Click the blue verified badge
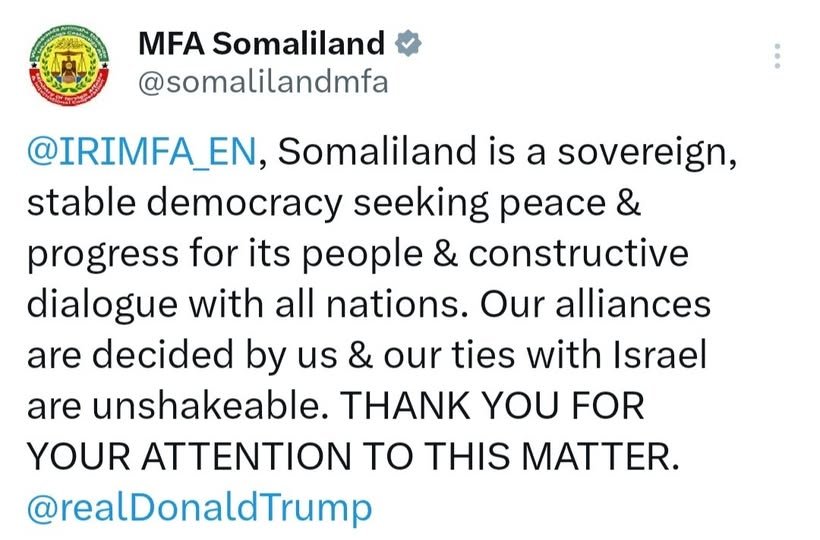Viewport: 820px width, 540px height. coord(408,44)
